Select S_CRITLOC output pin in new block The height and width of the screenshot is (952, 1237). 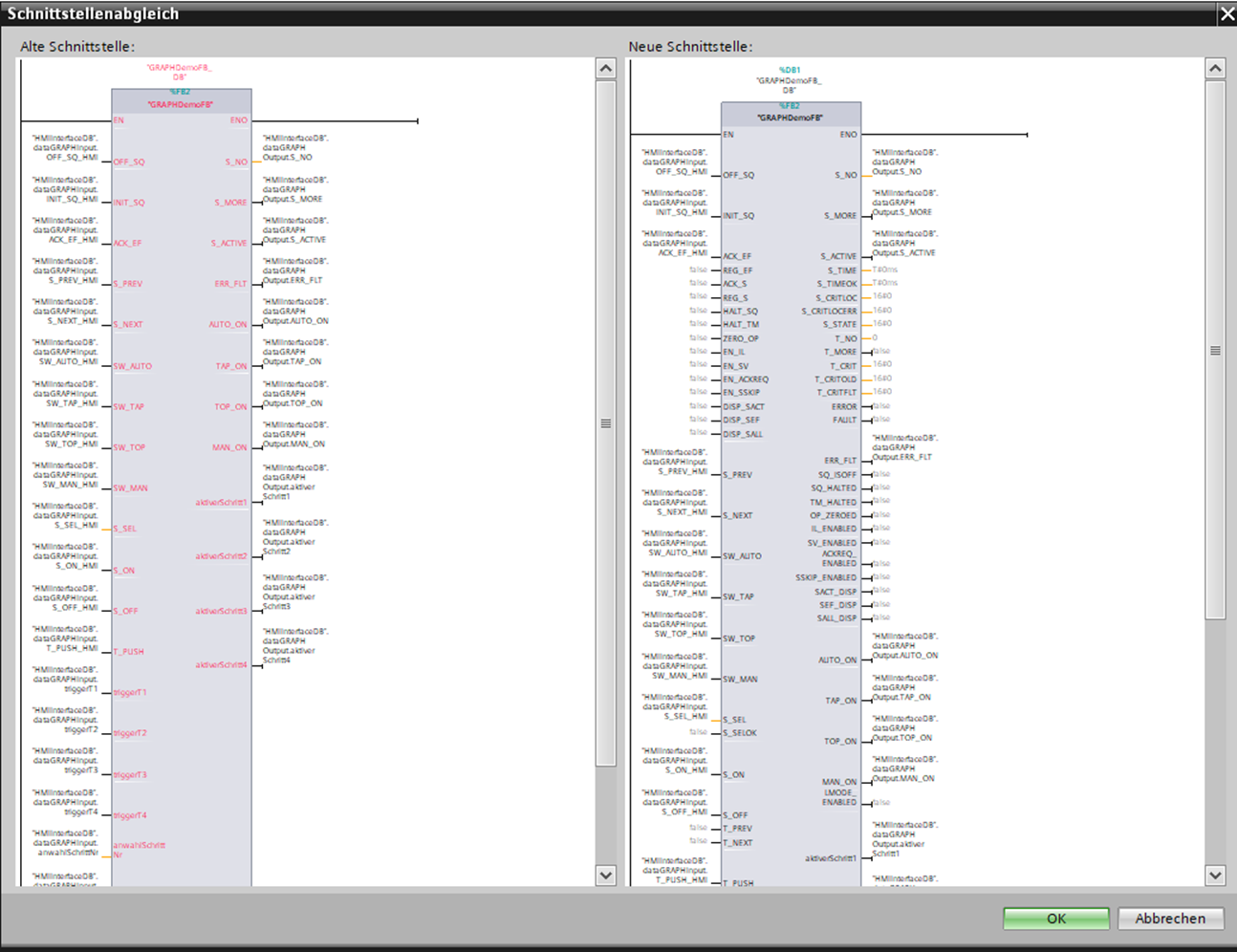point(836,297)
